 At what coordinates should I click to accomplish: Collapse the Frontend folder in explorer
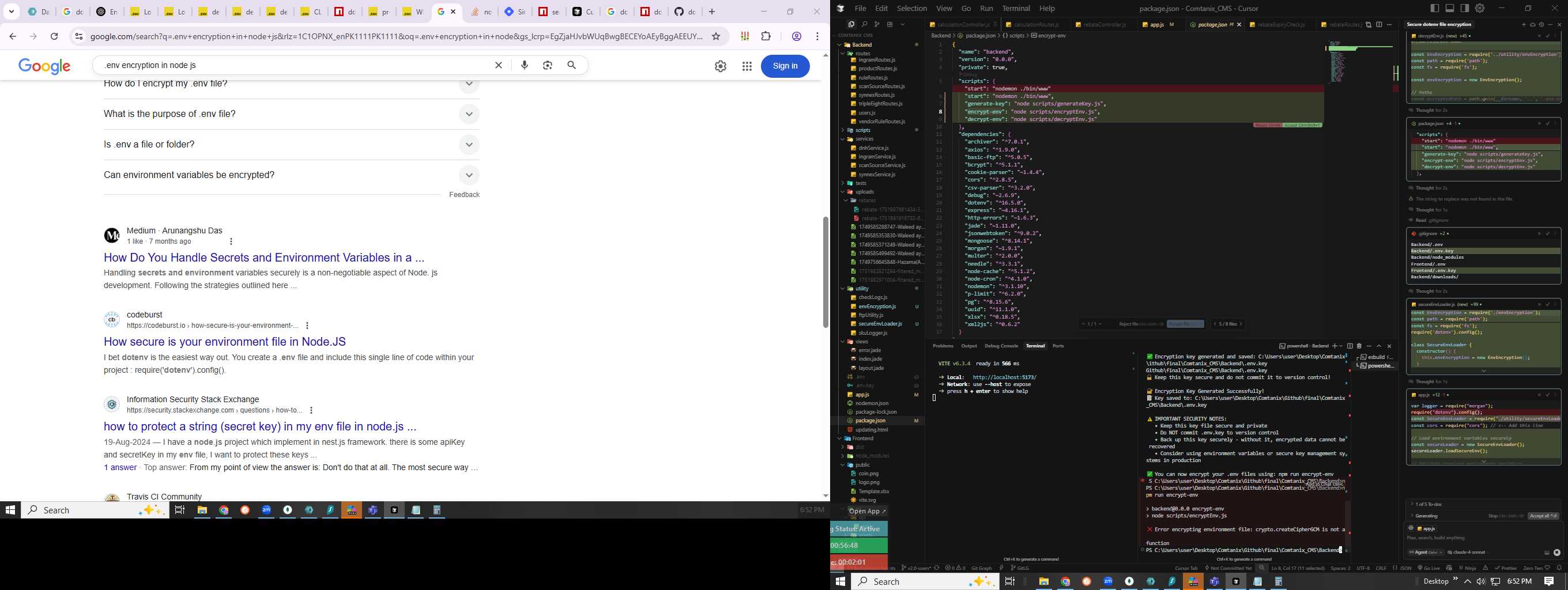840,438
